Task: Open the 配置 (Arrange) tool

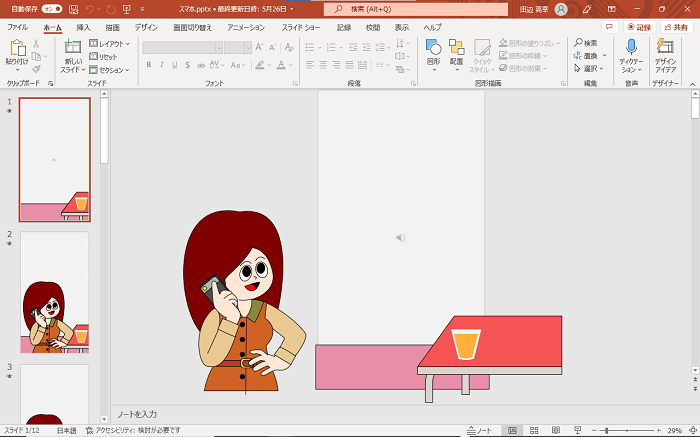Action: (456, 49)
